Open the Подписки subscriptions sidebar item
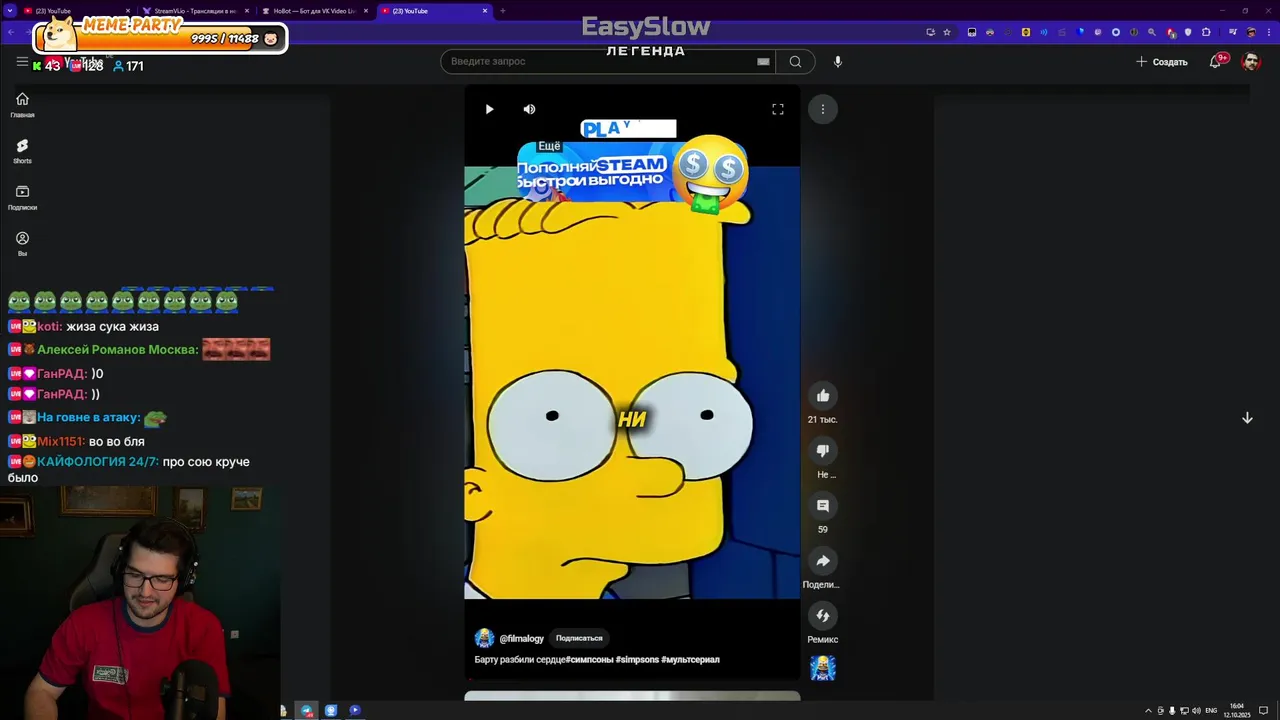The width and height of the screenshot is (1280, 720). (x=22, y=198)
